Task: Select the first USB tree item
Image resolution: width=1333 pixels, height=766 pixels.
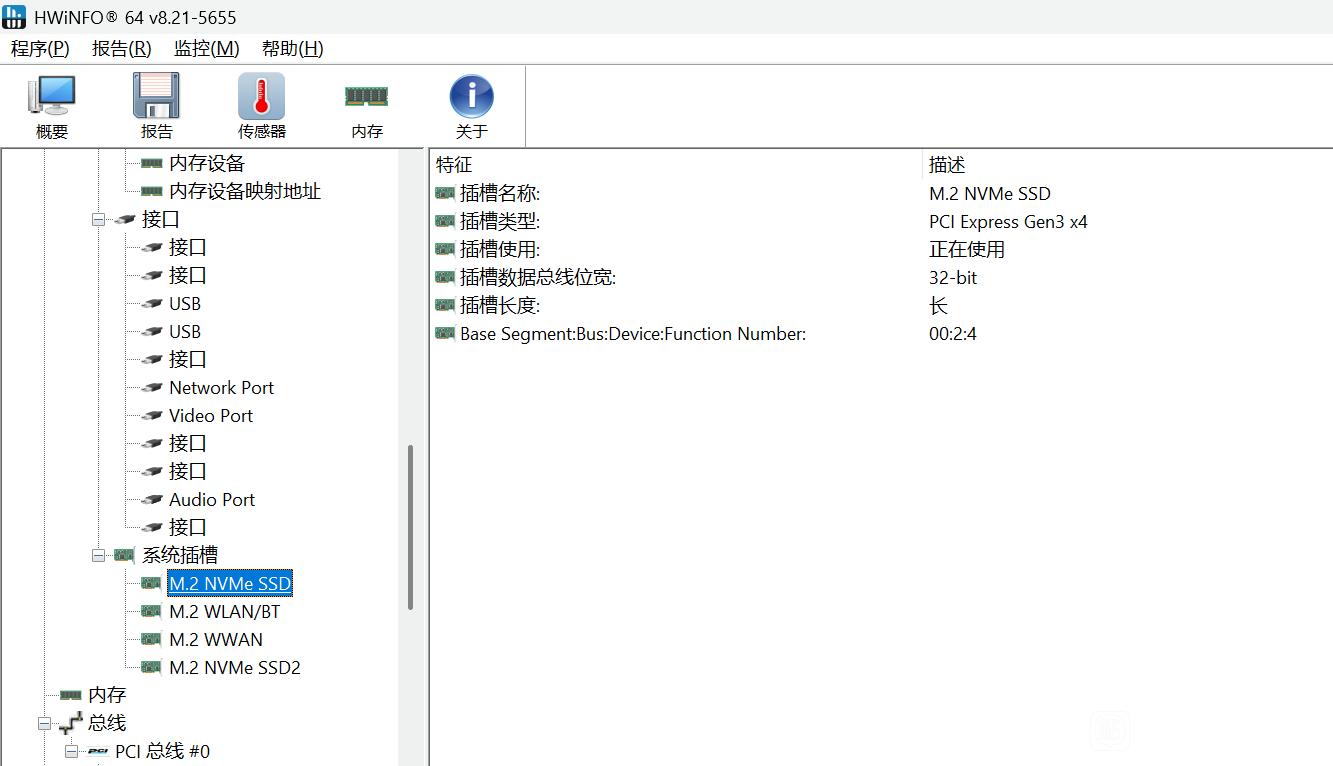Action: coord(185,303)
